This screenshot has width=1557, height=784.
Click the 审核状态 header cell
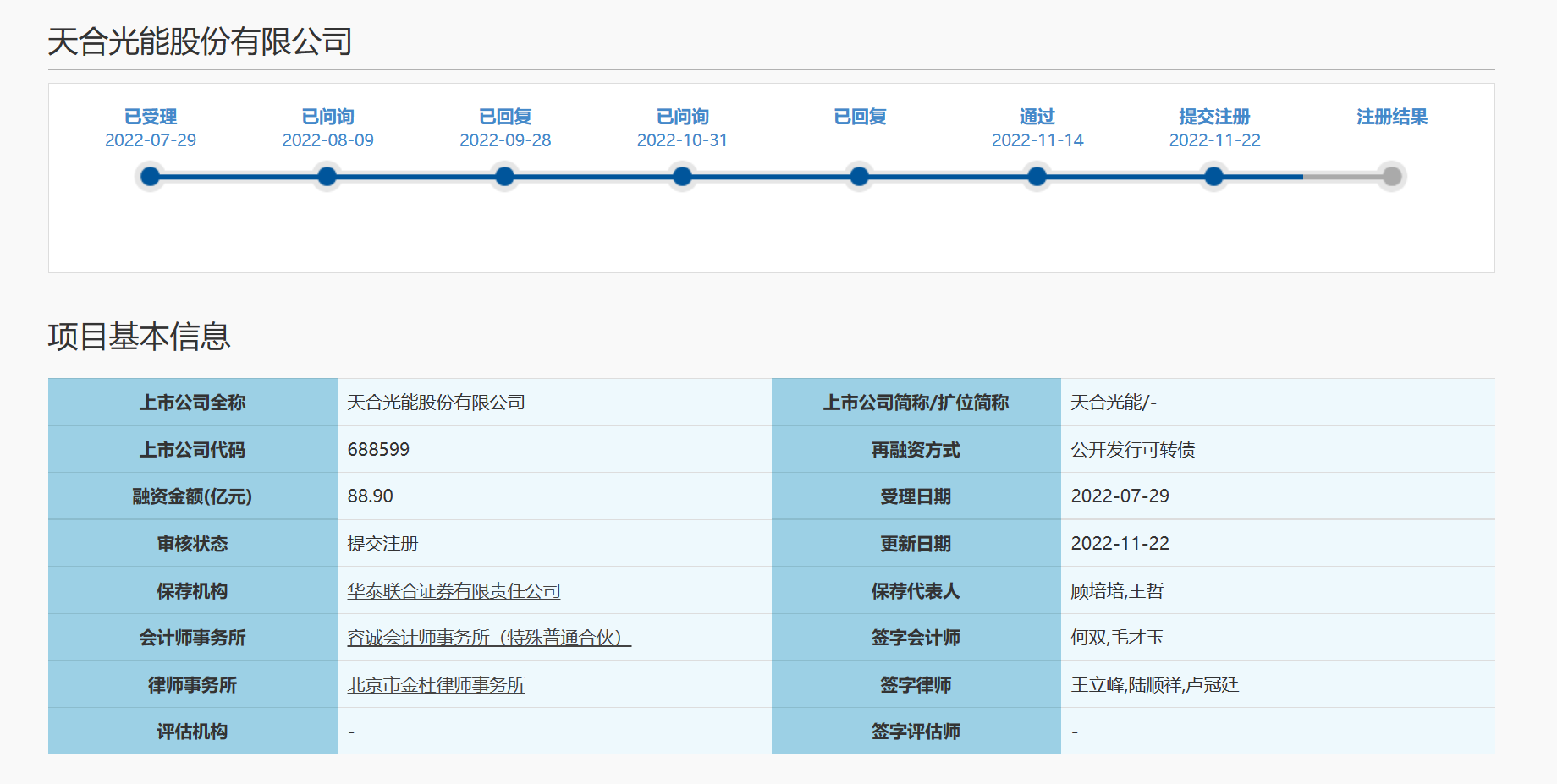193,544
